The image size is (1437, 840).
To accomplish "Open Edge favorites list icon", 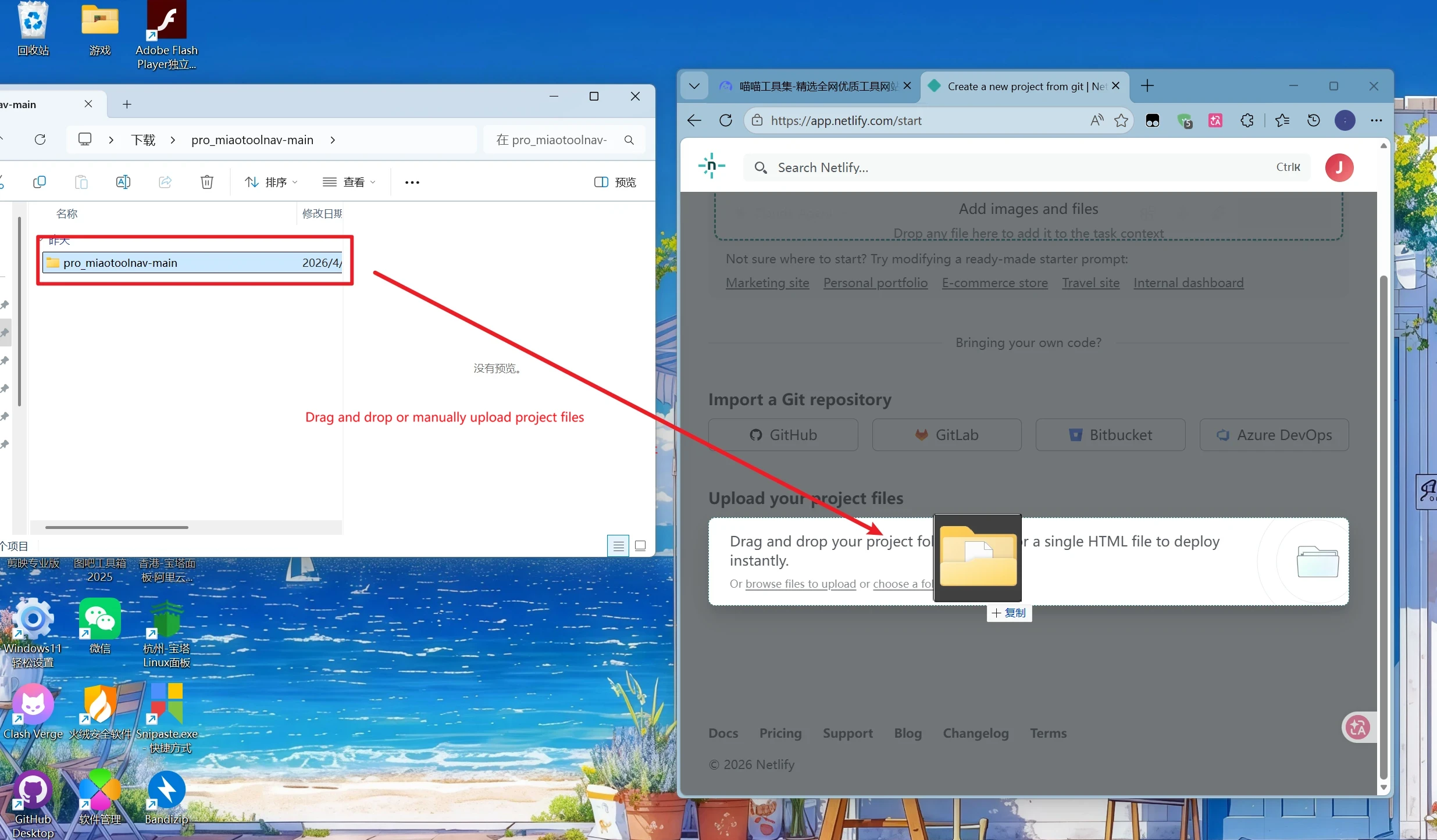I will pyautogui.click(x=1282, y=120).
